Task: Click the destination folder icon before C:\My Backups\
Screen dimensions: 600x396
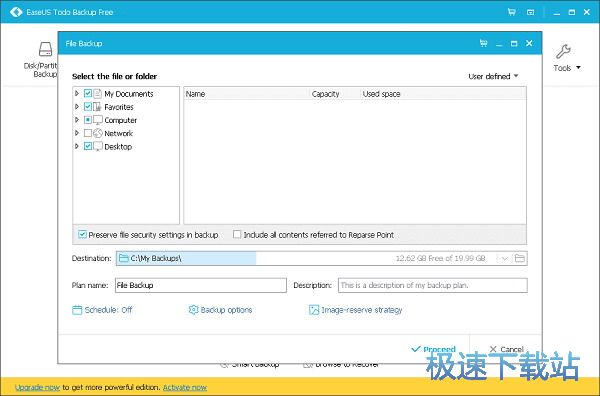Action: tap(123, 258)
